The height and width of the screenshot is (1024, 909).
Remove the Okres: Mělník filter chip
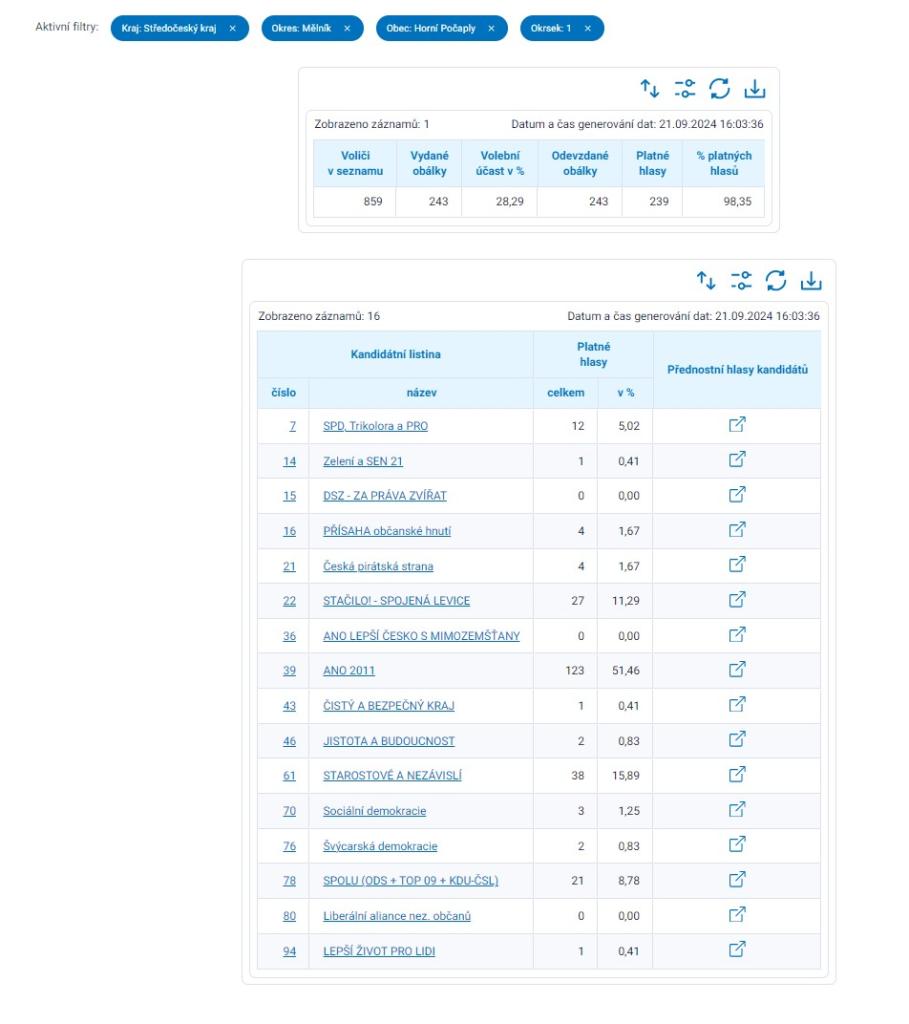point(347,28)
